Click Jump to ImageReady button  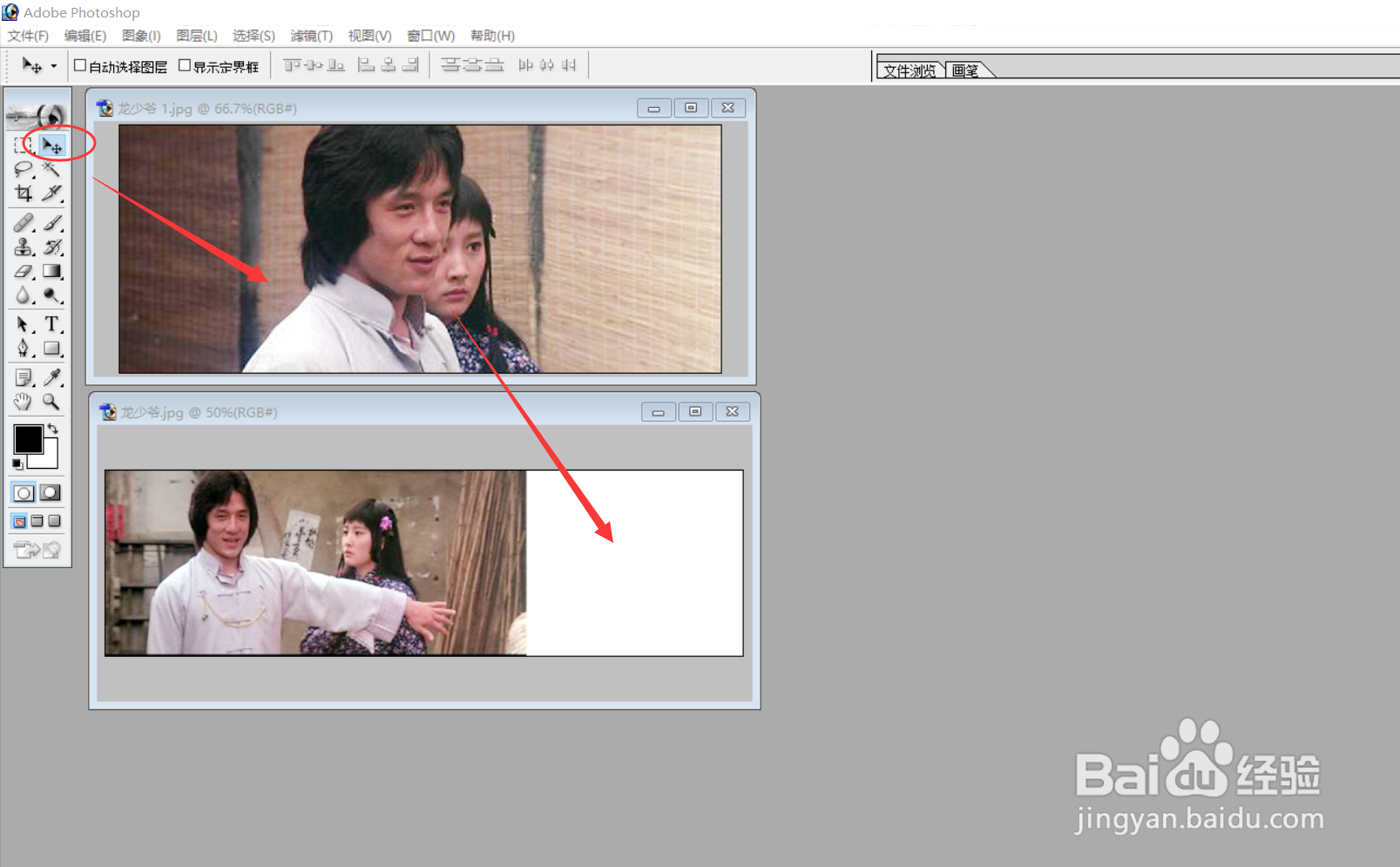(x=37, y=550)
